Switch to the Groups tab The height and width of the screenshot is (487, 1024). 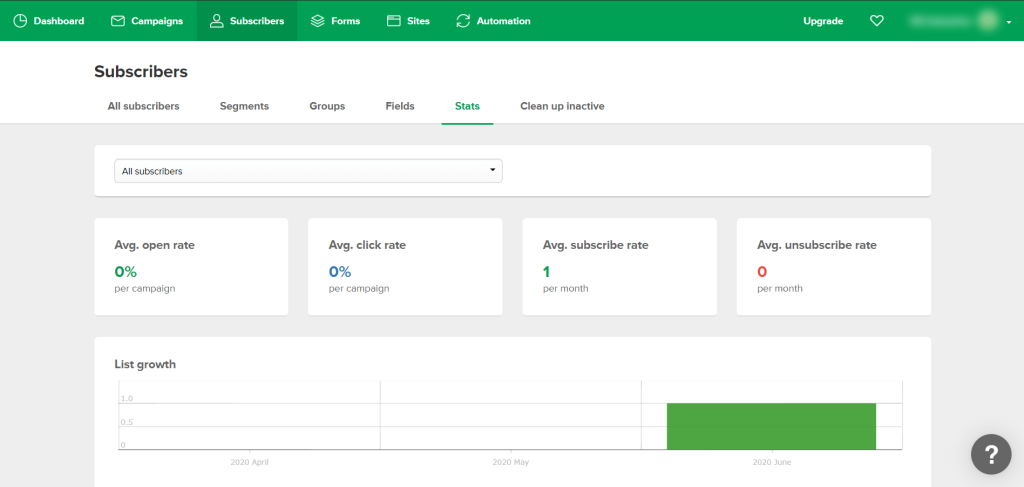(x=327, y=106)
